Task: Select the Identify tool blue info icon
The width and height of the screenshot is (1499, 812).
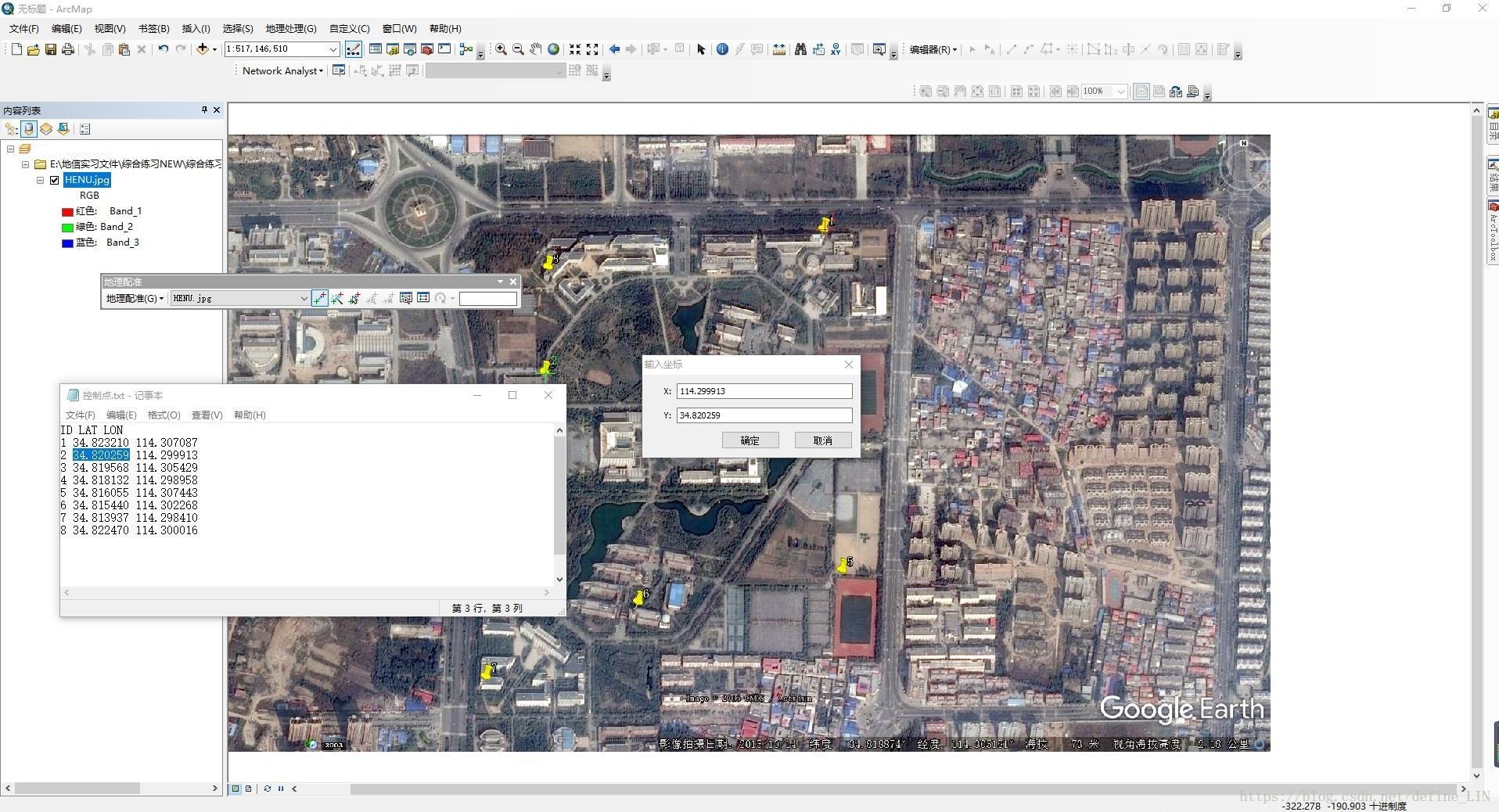Action: point(722,49)
